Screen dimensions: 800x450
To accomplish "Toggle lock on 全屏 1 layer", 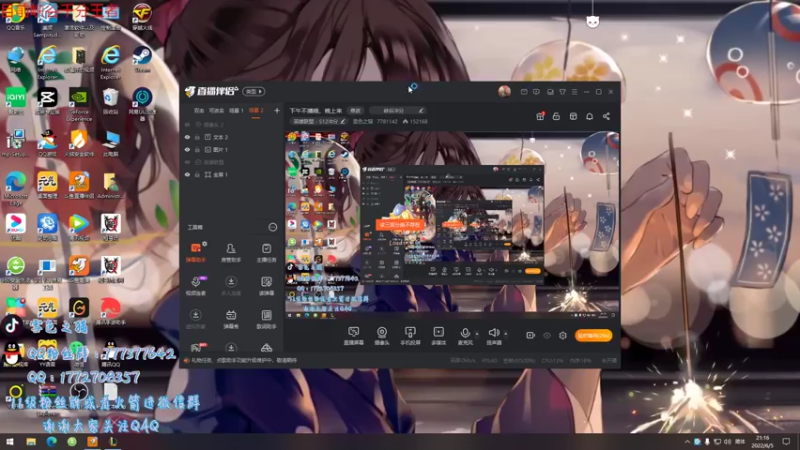I will (x=197, y=174).
